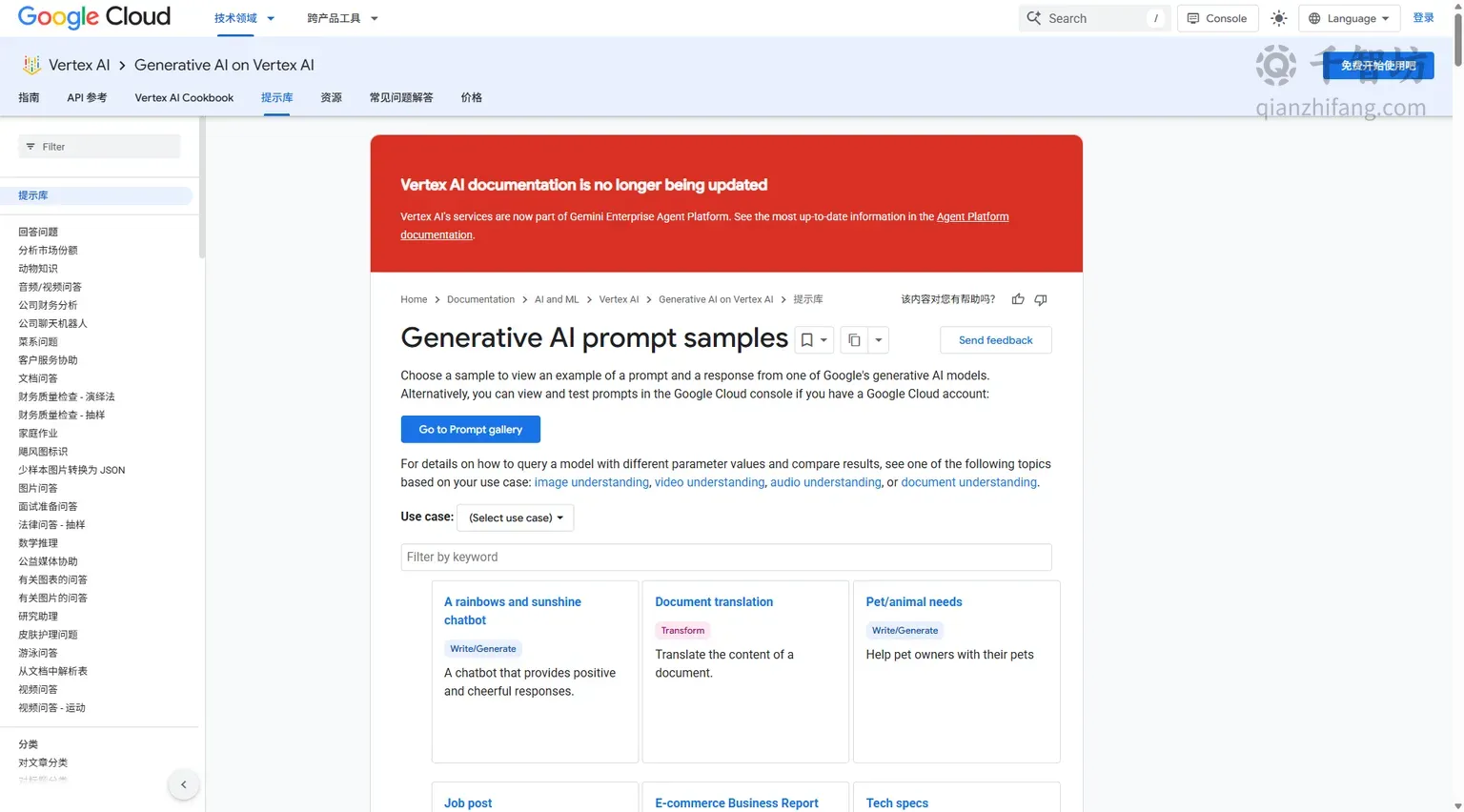
Task: Click the Vertex AI product icon
Action: pyautogui.click(x=31, y=65)
